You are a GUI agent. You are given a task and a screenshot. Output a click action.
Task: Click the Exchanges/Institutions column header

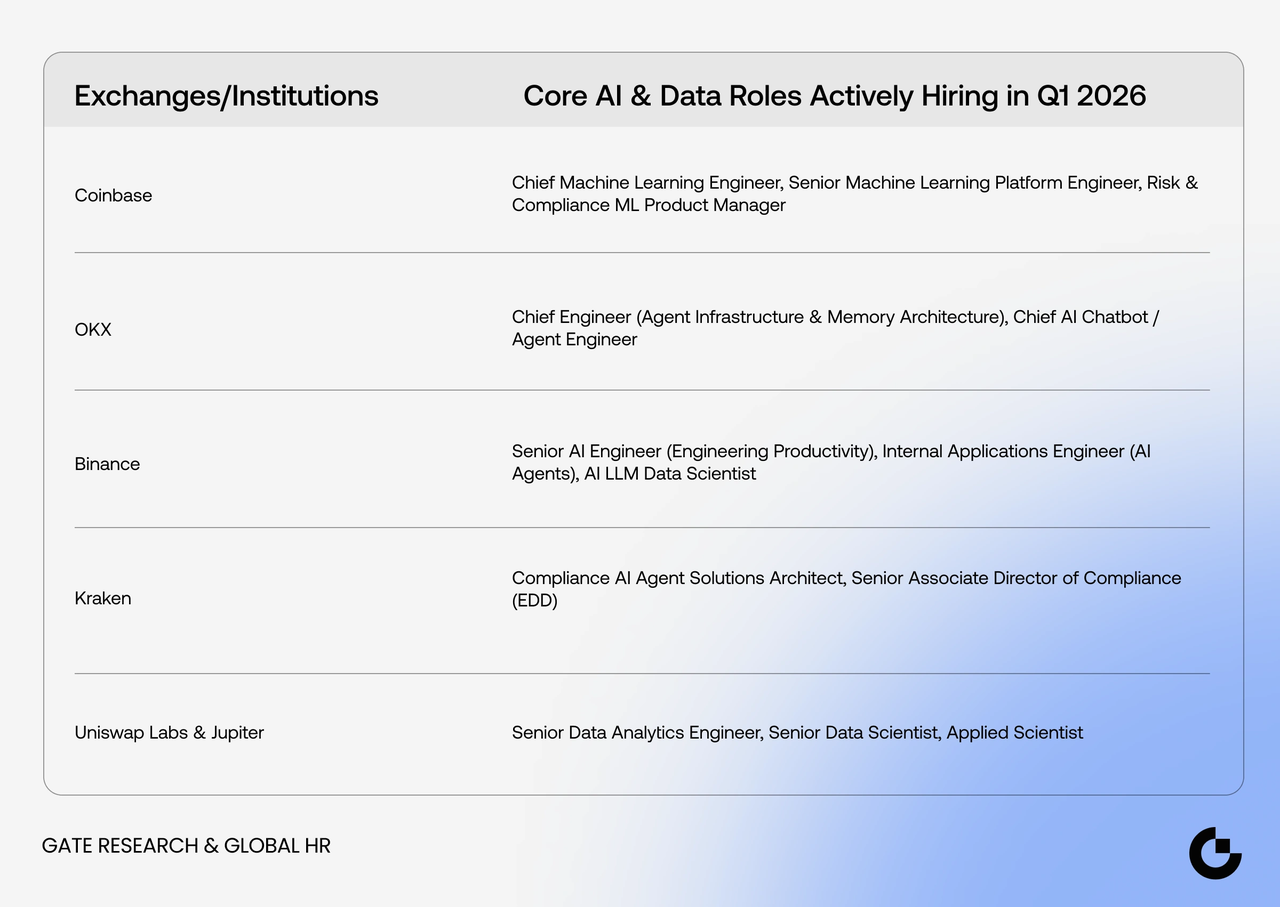point(226,96)
